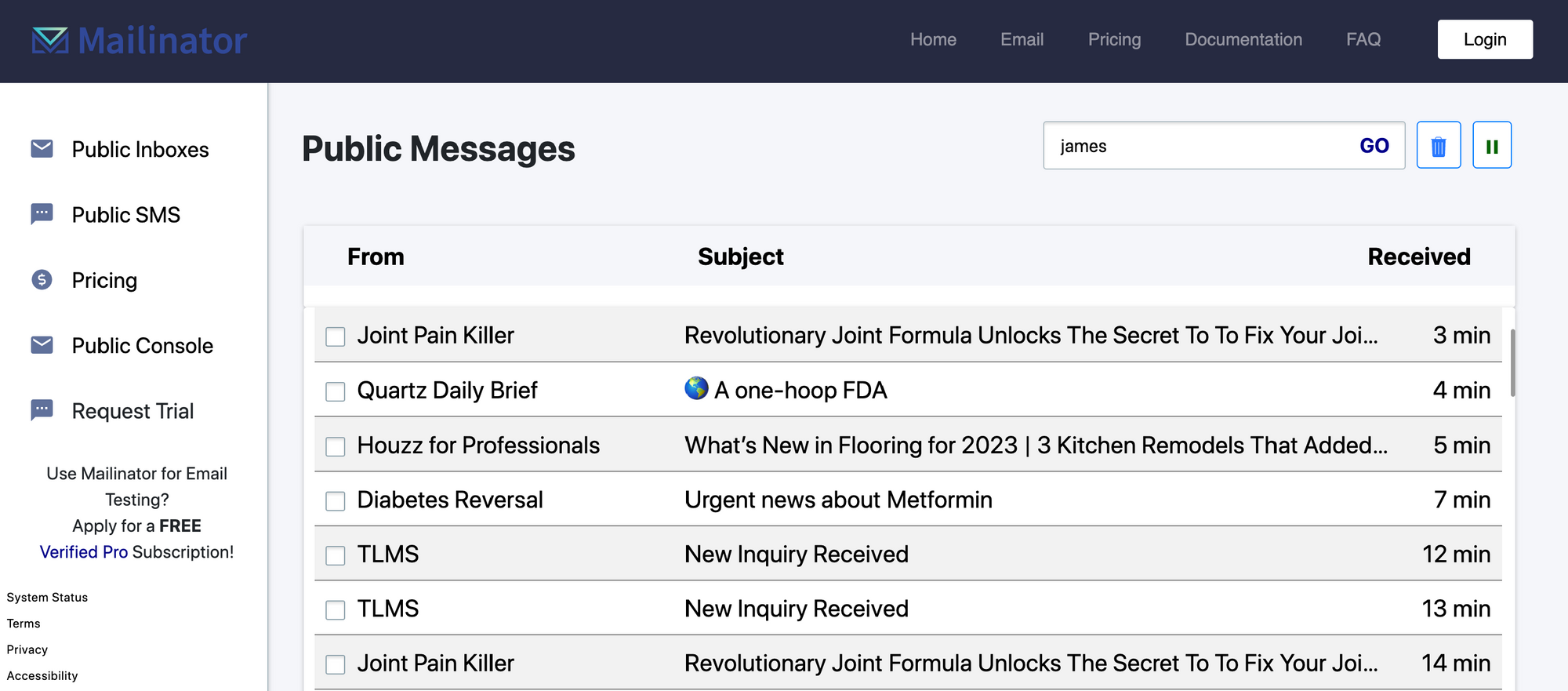
Task: Open the System Status link
Action: (47, 598)
